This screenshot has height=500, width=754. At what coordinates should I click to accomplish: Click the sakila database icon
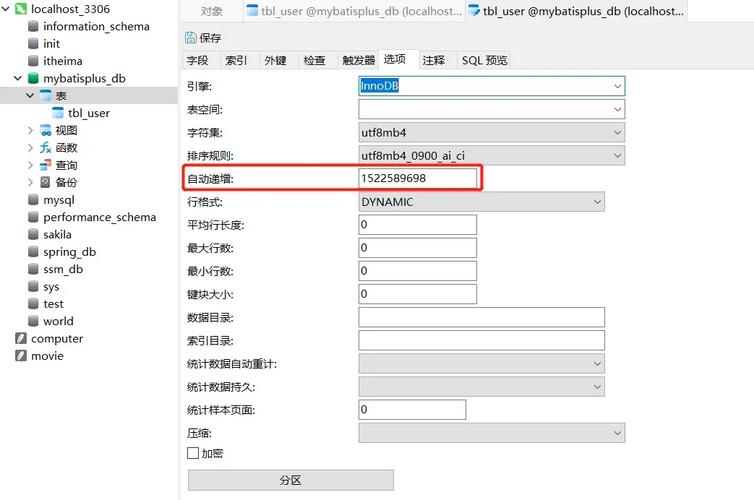33,234
